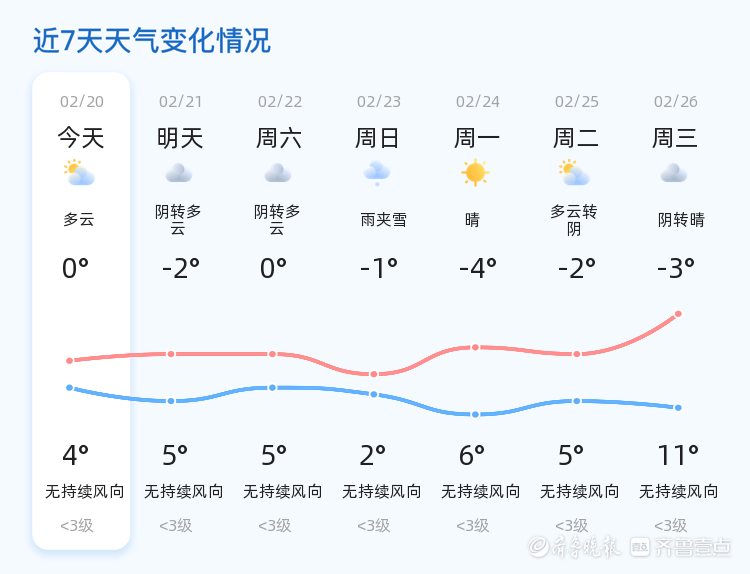The height and width of the screenshot is (574, 750).
Task: Click the 近7天天气变化情况 title
Action: click(152, 40)
